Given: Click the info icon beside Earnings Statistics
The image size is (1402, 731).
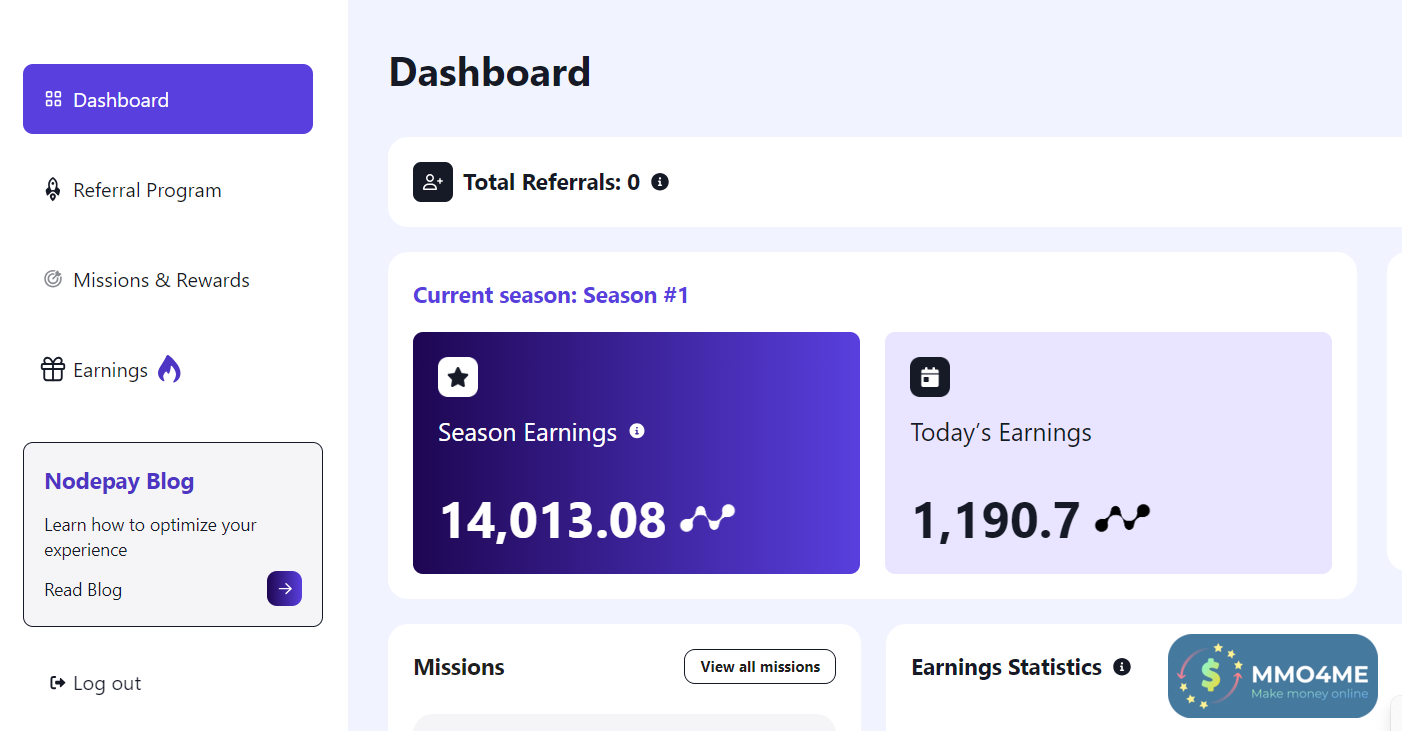Looking at the screenshot, I should coord(1122,667).
